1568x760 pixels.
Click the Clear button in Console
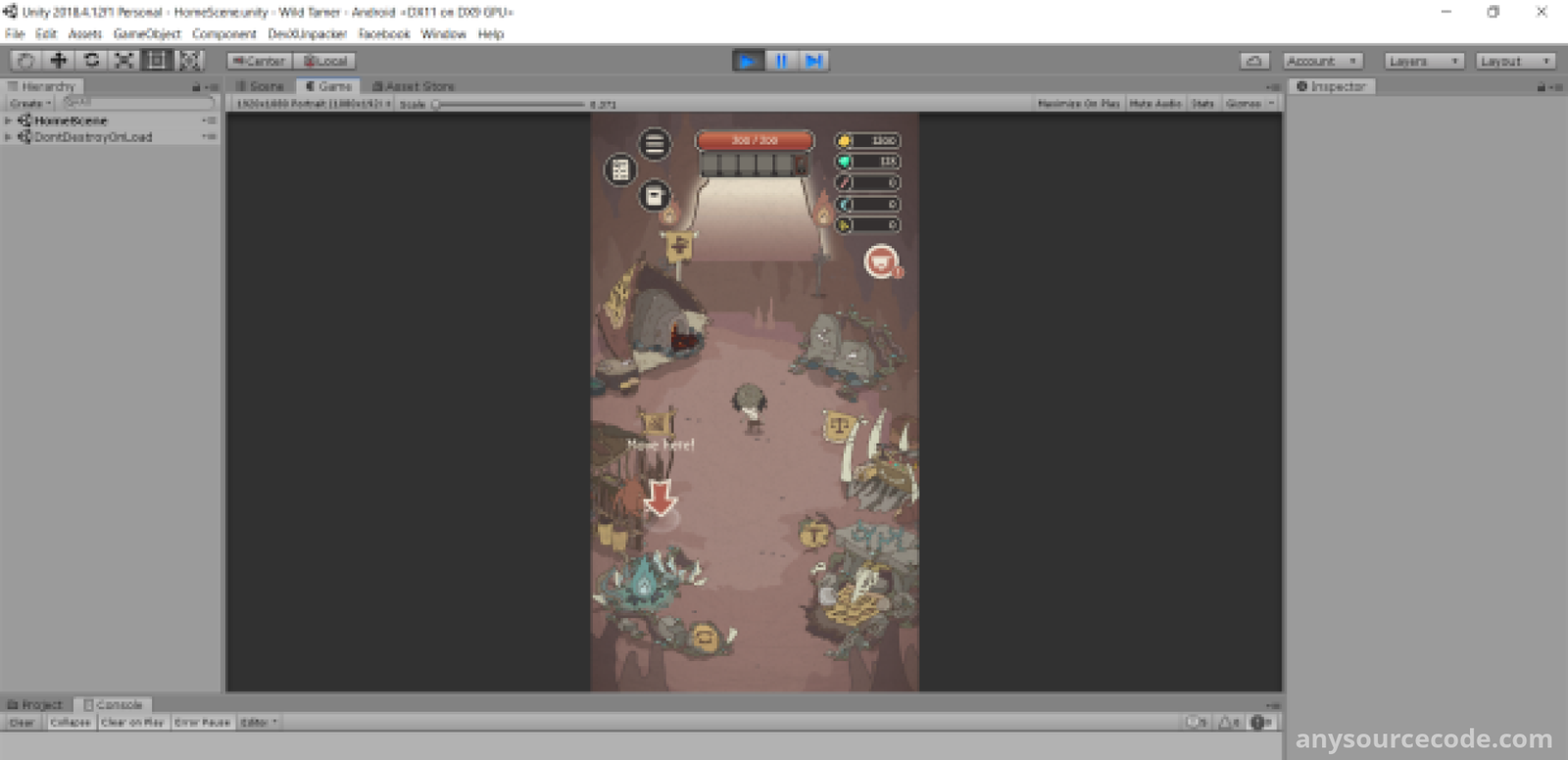(22, 723)
